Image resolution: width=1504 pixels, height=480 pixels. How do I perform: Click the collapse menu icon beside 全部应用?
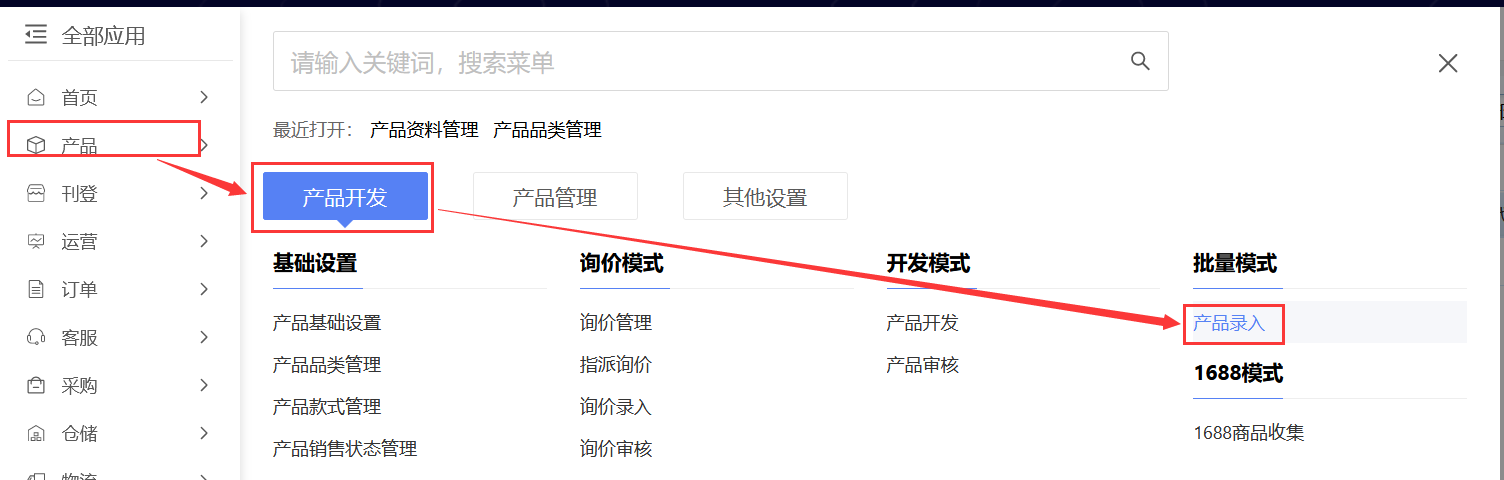(36, 36)
